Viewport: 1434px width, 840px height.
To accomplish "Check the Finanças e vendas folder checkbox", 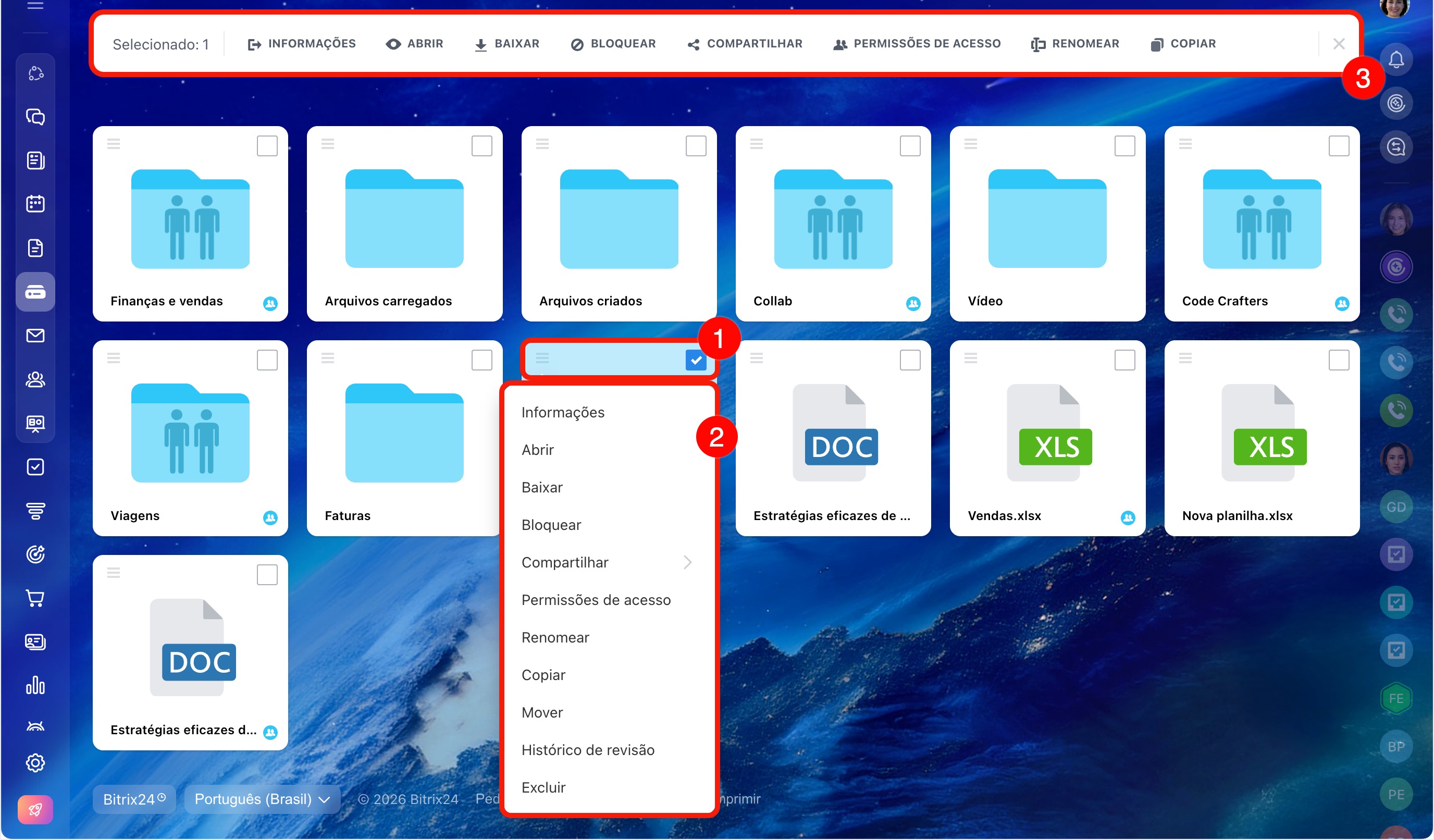I will click(267, 146).
